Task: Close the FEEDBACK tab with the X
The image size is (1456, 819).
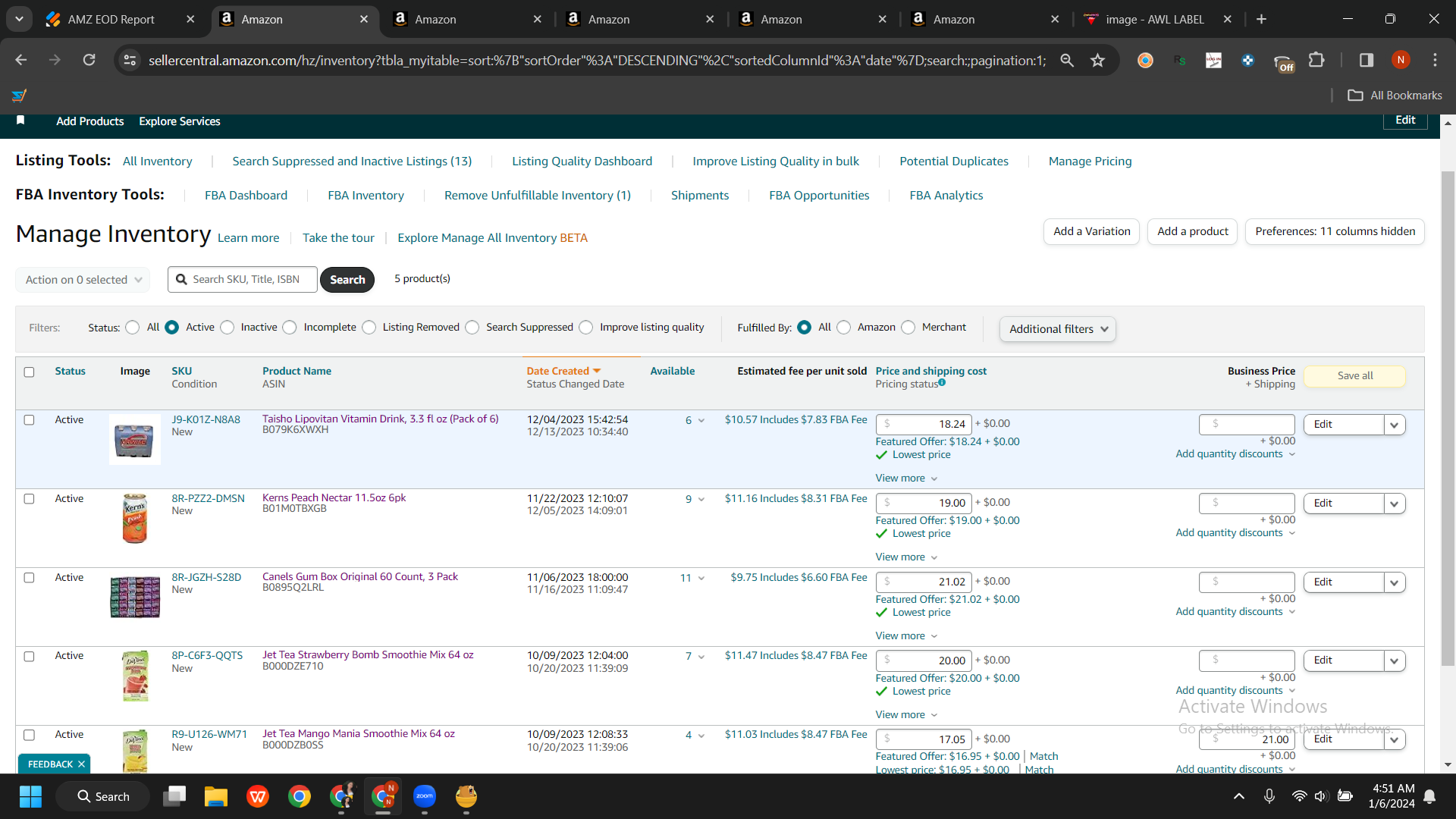Action: coord(81,764)
